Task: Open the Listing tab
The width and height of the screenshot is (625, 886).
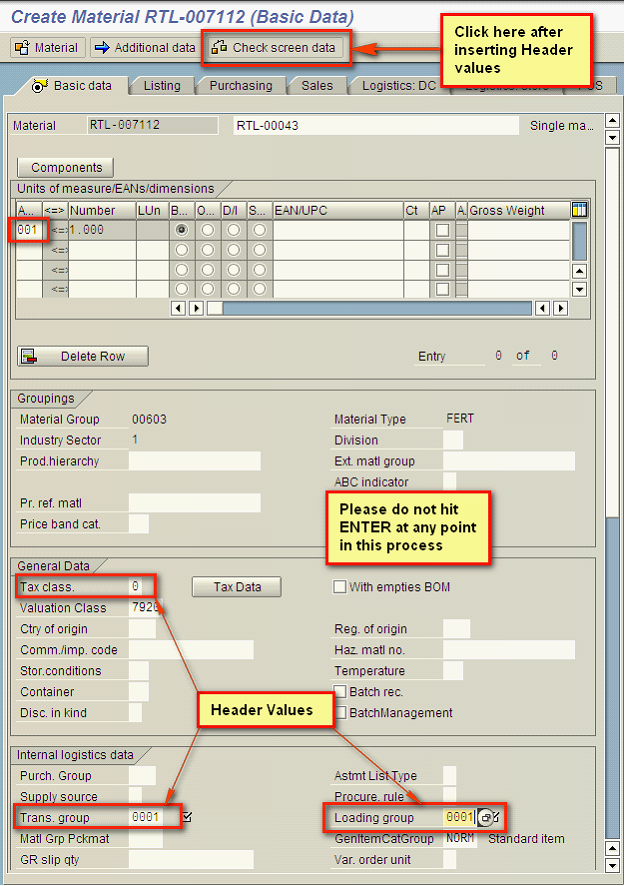Action: click(x=161, y=86)
